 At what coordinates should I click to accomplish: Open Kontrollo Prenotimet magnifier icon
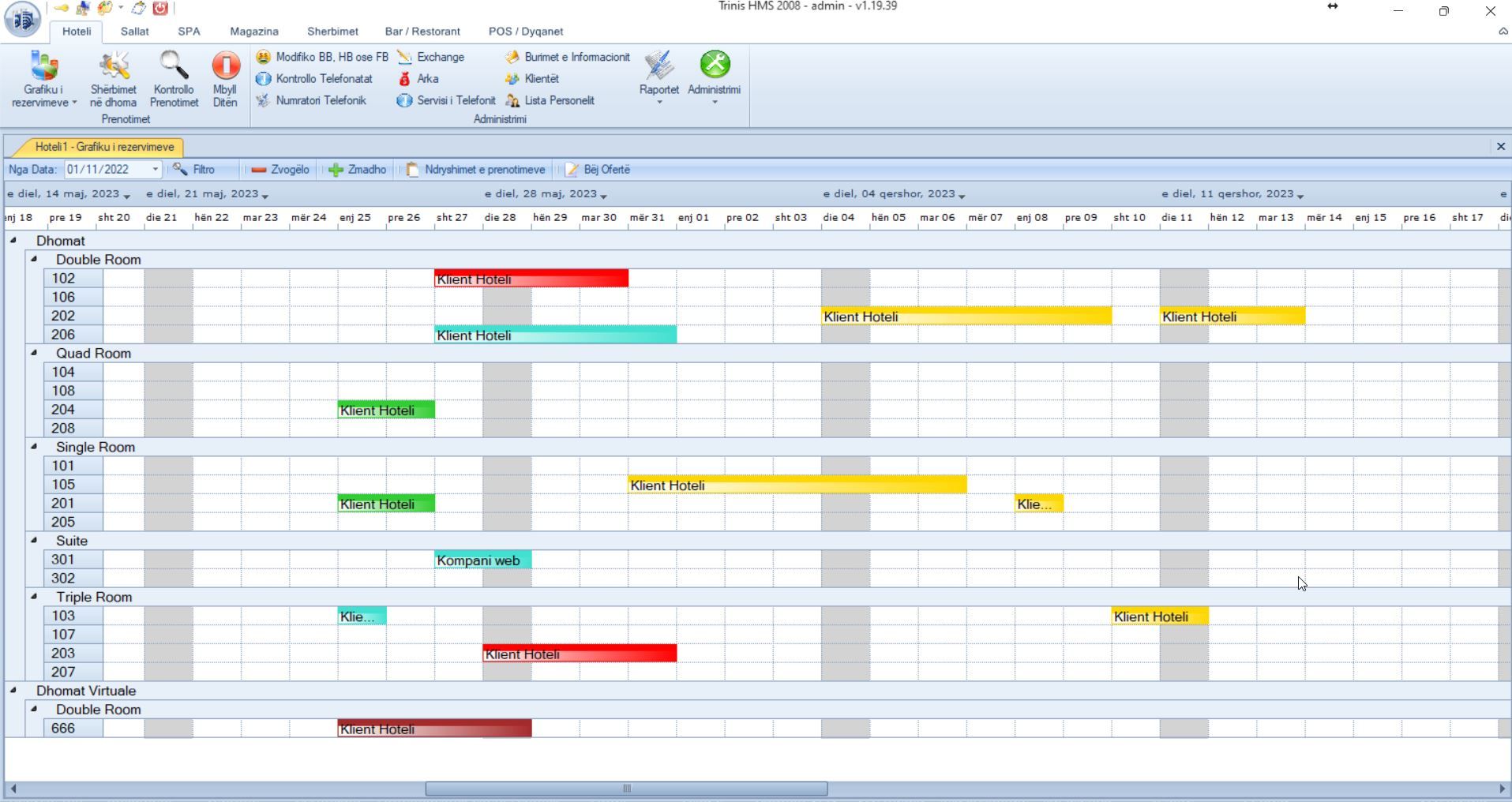click(174, 67)
